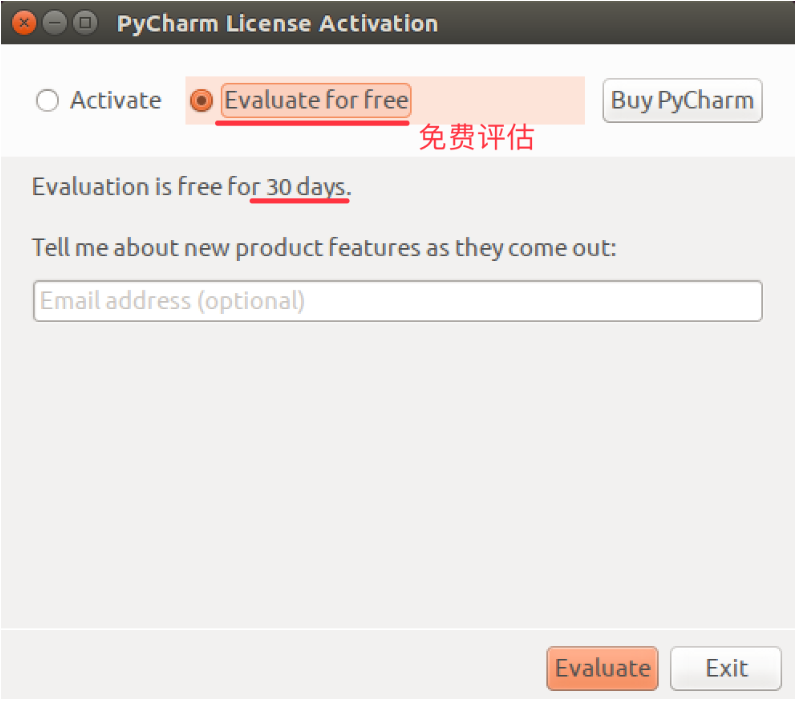Screen dimensions: 805x706
Task: Click the empty title bar area right of the title
Action: pos(616,23)
